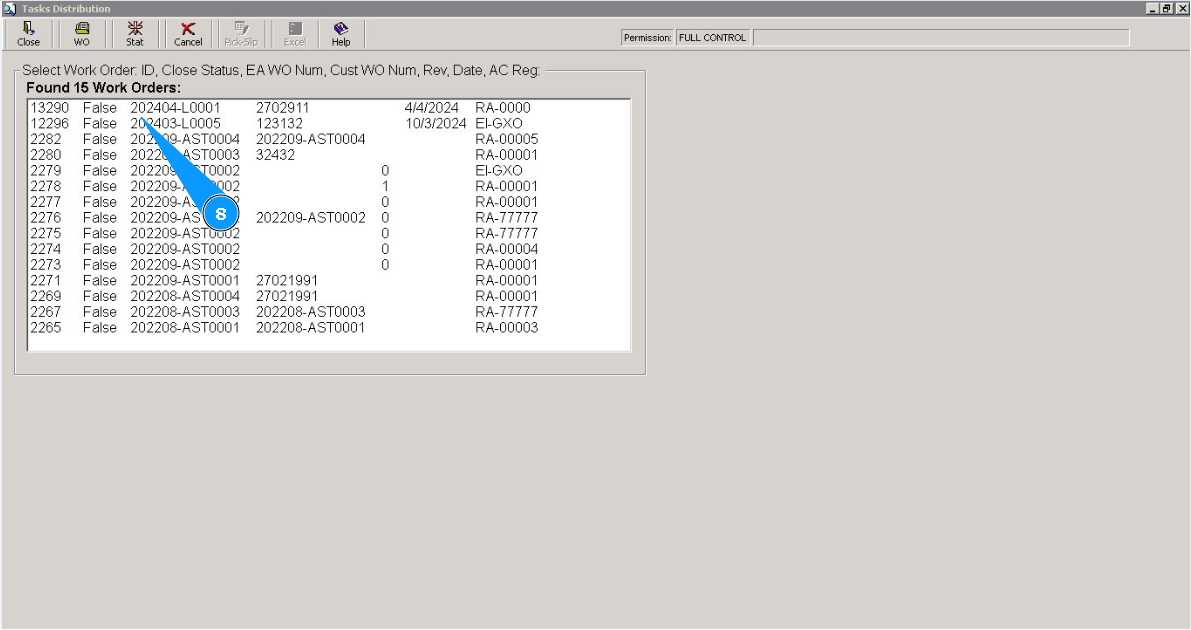The image size is (1191, 630).
Task: Click the Pick-Slip toolbar icon
Action: pyautogui.click(x=241, y=34)
